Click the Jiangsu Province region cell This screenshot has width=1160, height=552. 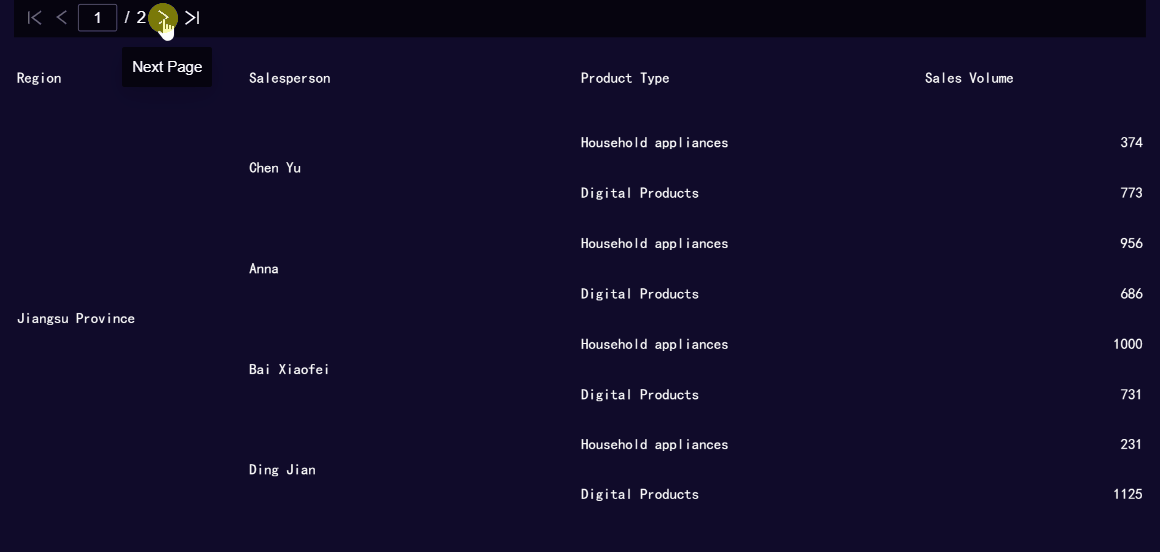(75, 319)
